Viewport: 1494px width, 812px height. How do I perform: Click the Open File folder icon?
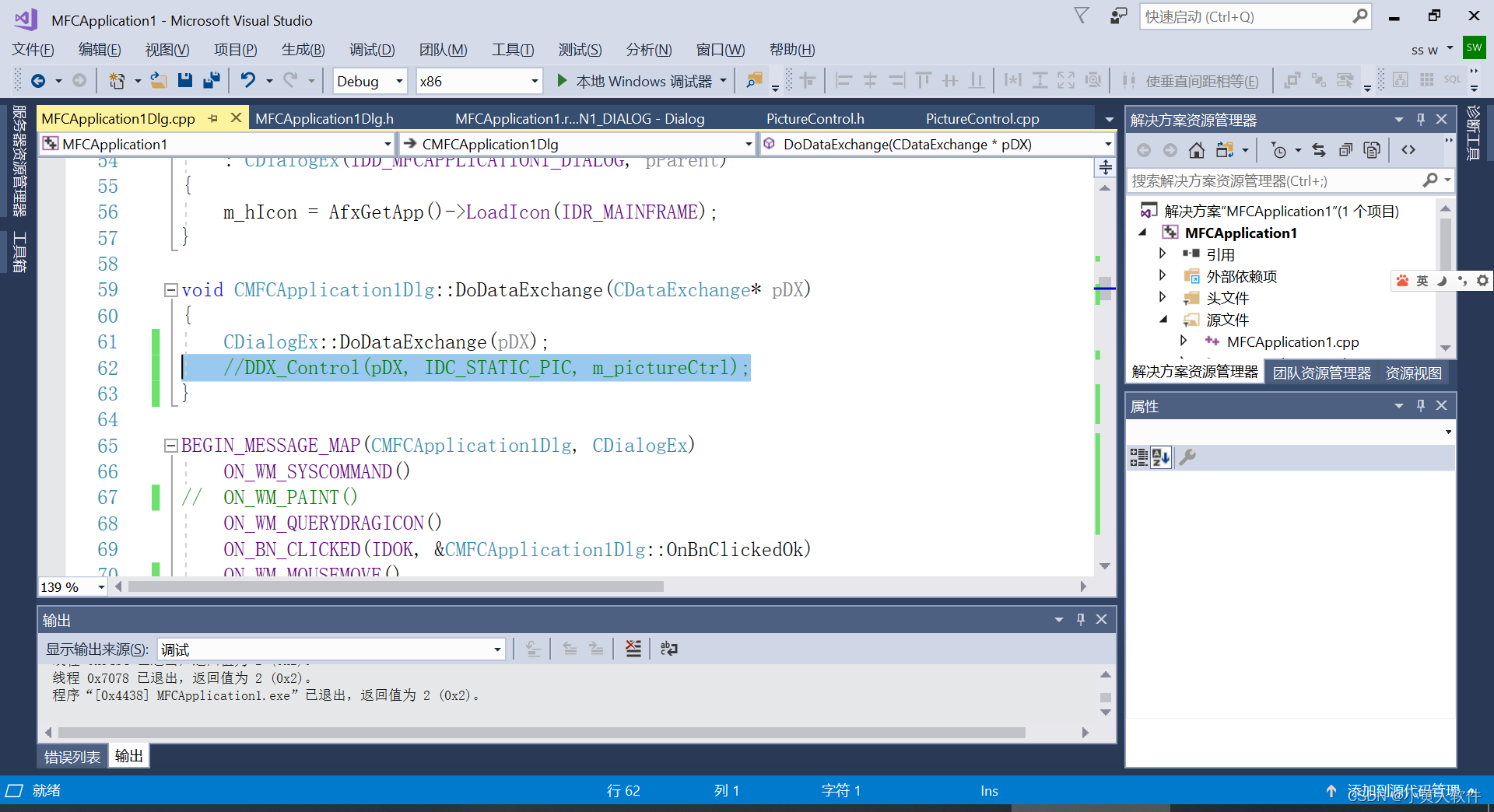pyautogui.click(x=159, y=81)
